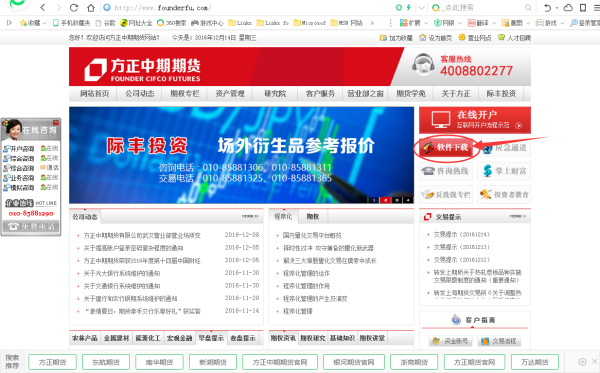Image resolution: width=600 pixels, height=373 pixels.
Task: Click the 方正中期期货官网 search suggestion
Action: click(280, 362)
